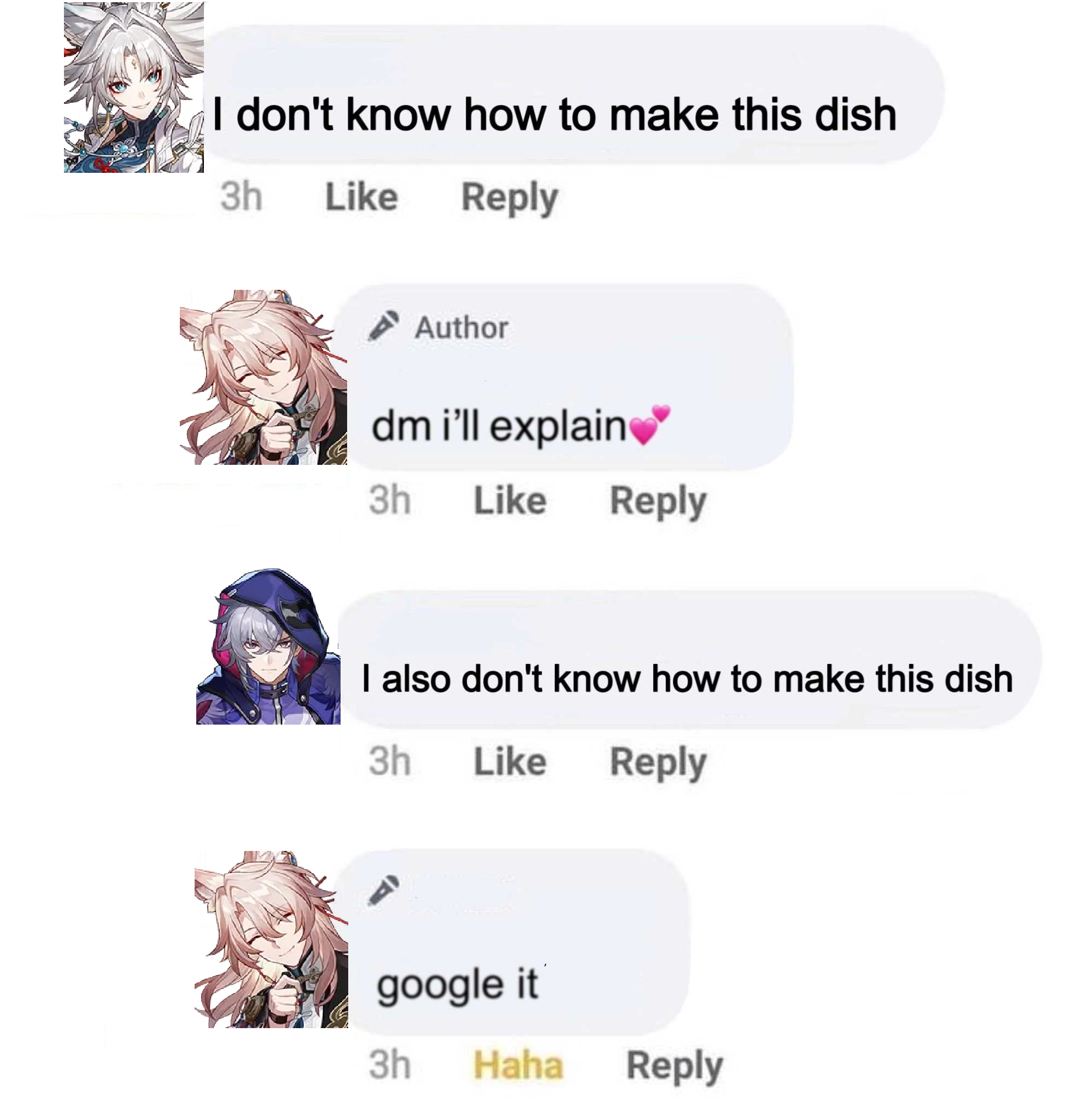The image size is (1072, 1120).
Task: Click the 'google it' comment bubble
Action: point(512,942)
